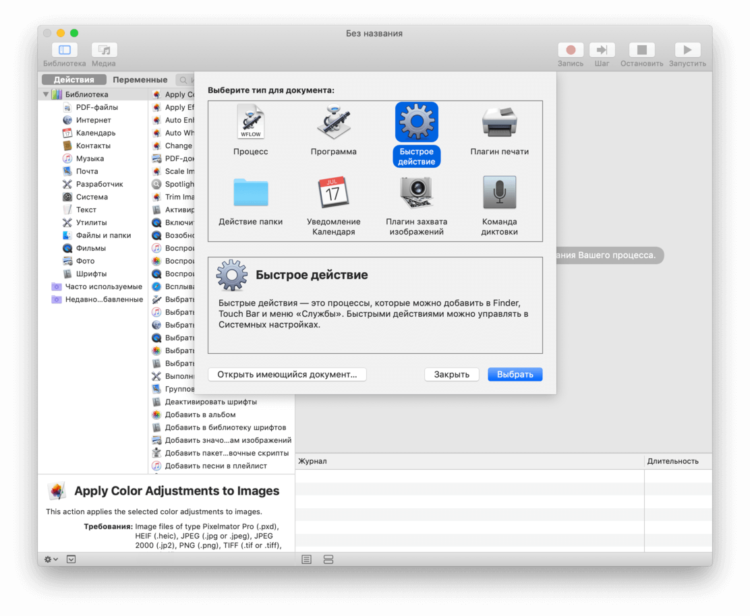
Task: Select PDF-файлы in library
Action: tap(97, 107)
